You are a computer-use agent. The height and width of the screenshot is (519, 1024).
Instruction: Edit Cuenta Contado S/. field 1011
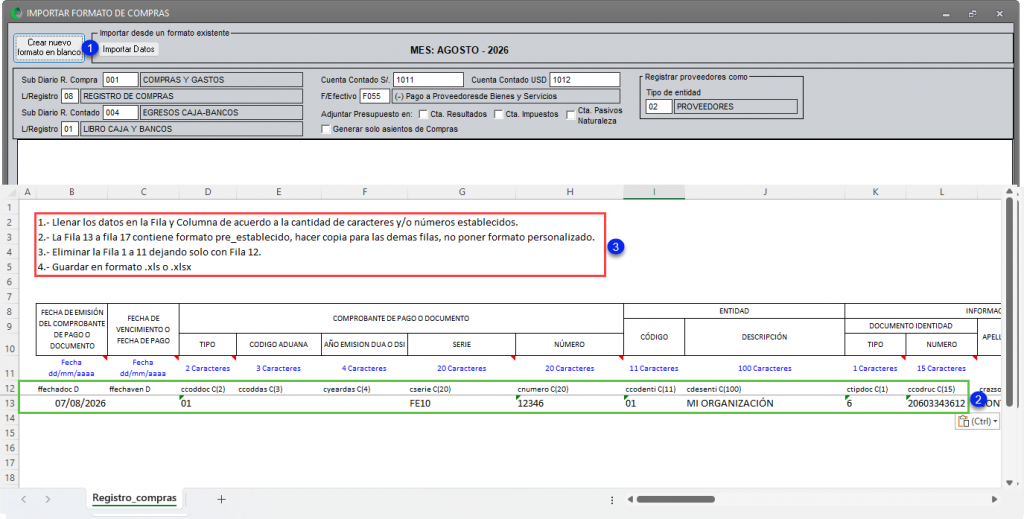point(428,80)
